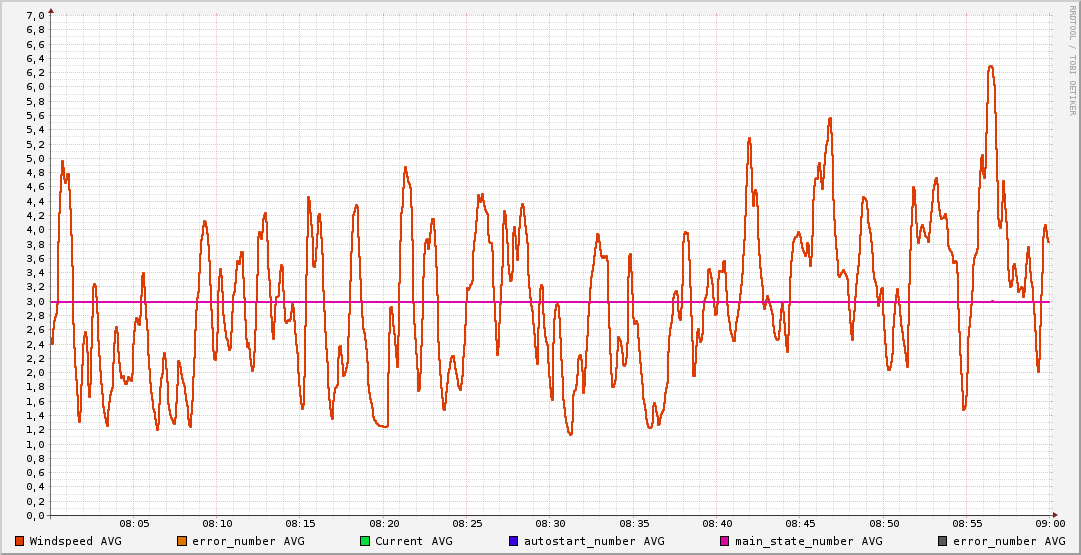Click the orange error_number legend swatch

(x=182, y=541)
